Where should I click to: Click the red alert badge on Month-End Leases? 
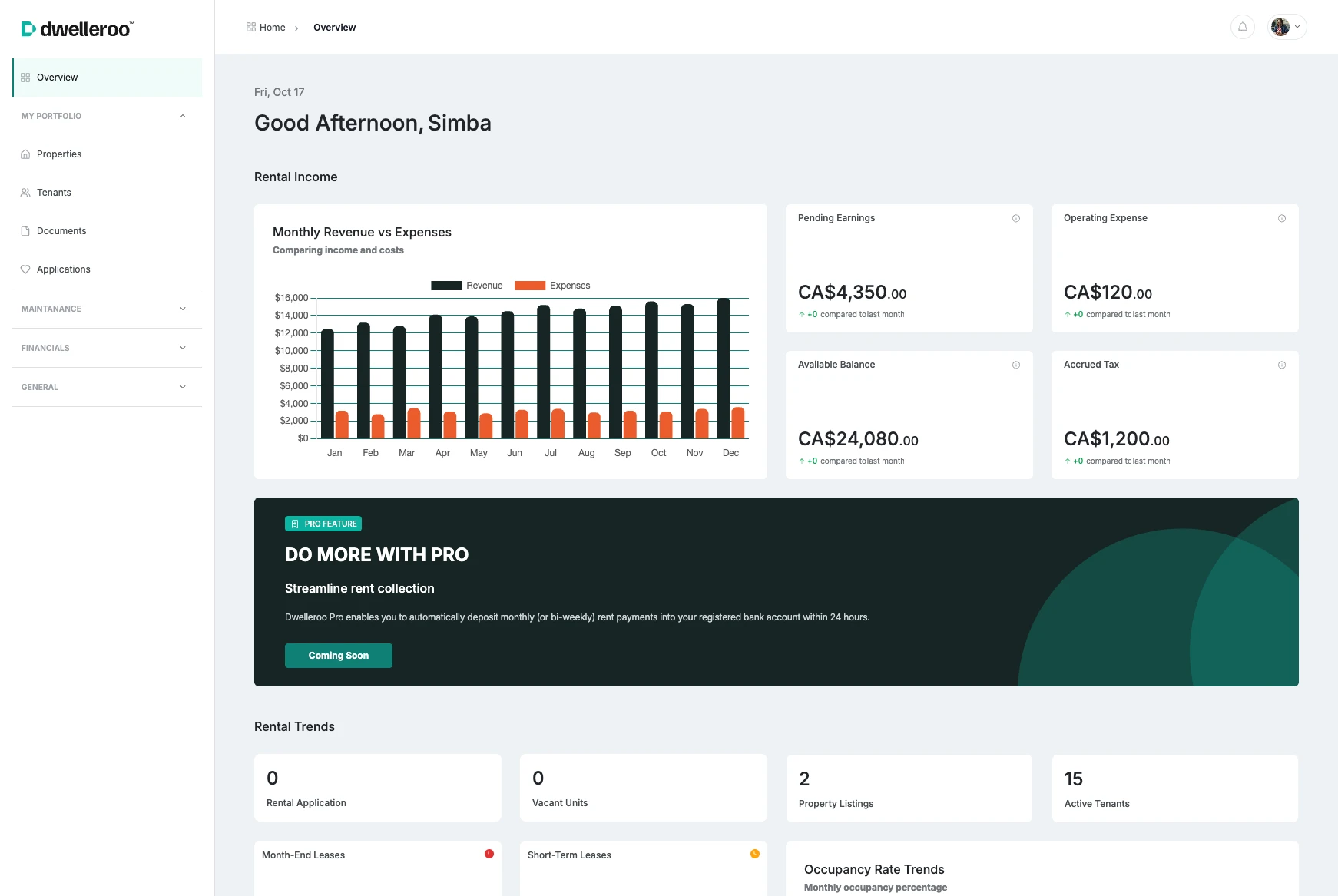click(489, 853)
